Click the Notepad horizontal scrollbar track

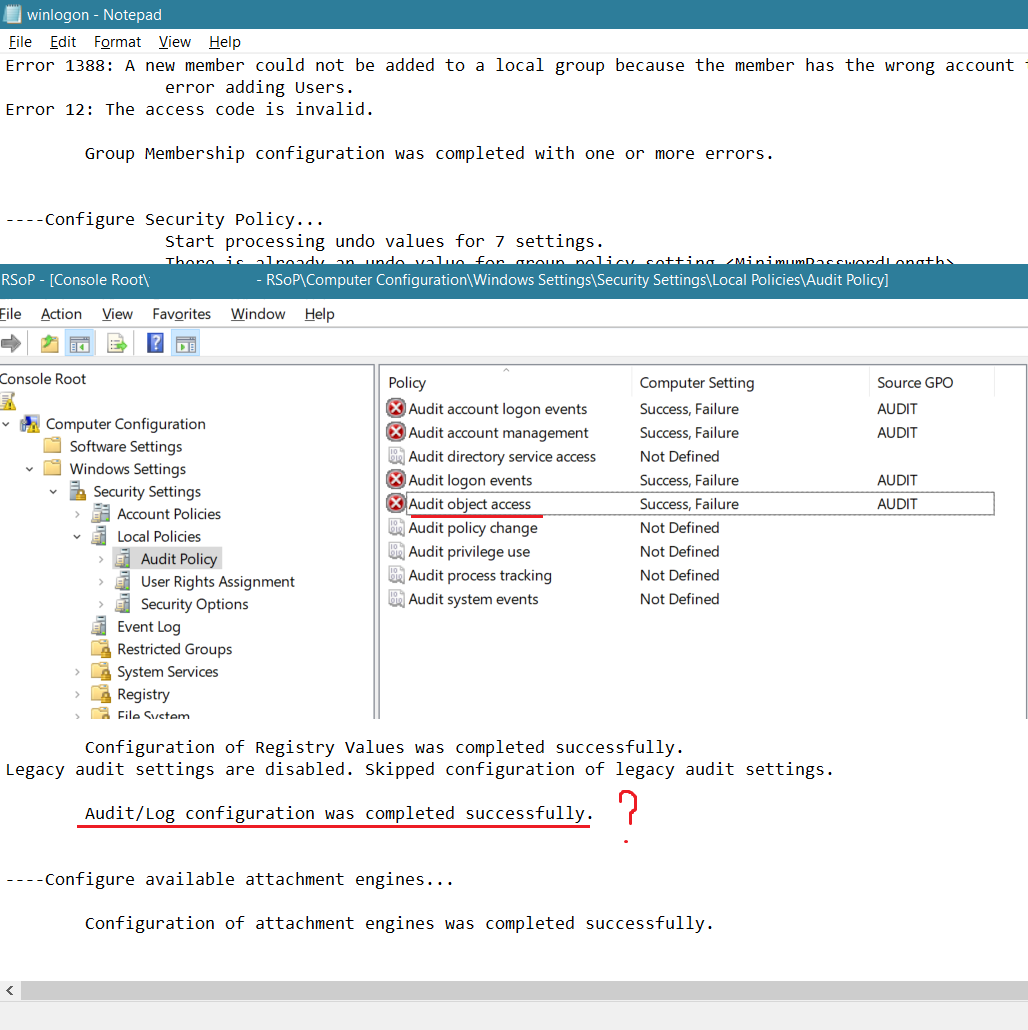tap(524, 990)
